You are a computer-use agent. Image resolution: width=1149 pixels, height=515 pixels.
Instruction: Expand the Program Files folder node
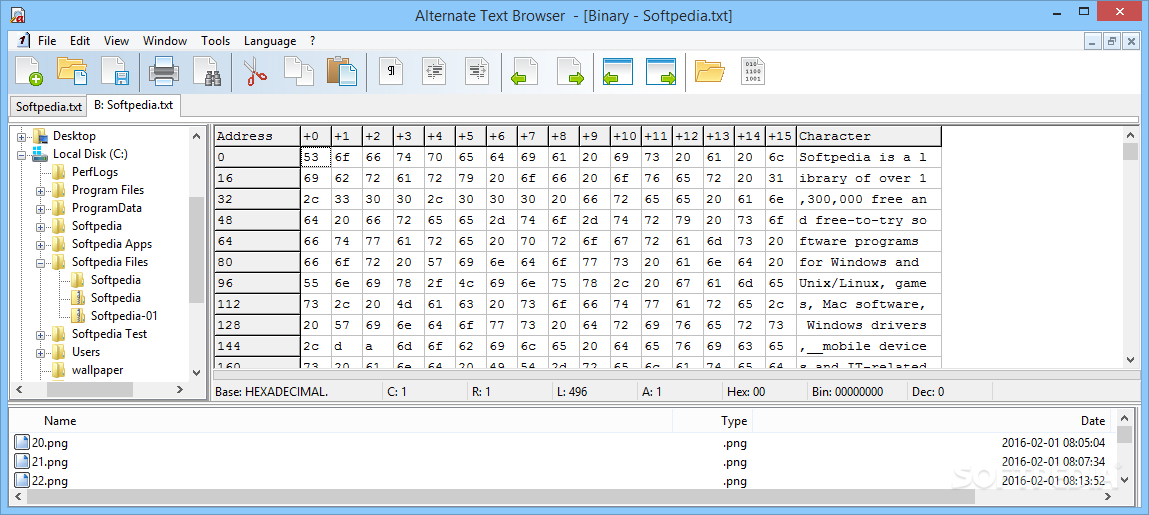40,190
